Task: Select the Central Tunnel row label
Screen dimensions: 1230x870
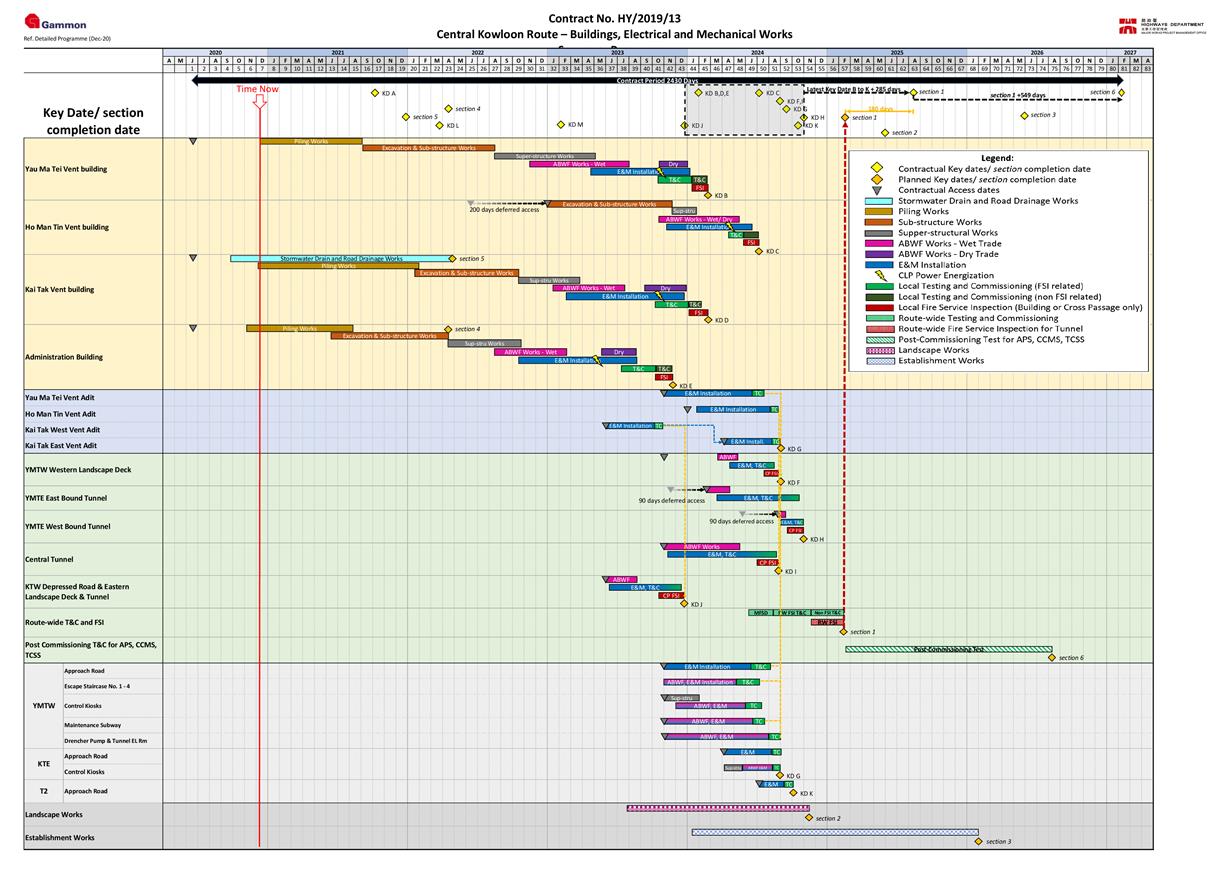Action: tap(49, 560)
